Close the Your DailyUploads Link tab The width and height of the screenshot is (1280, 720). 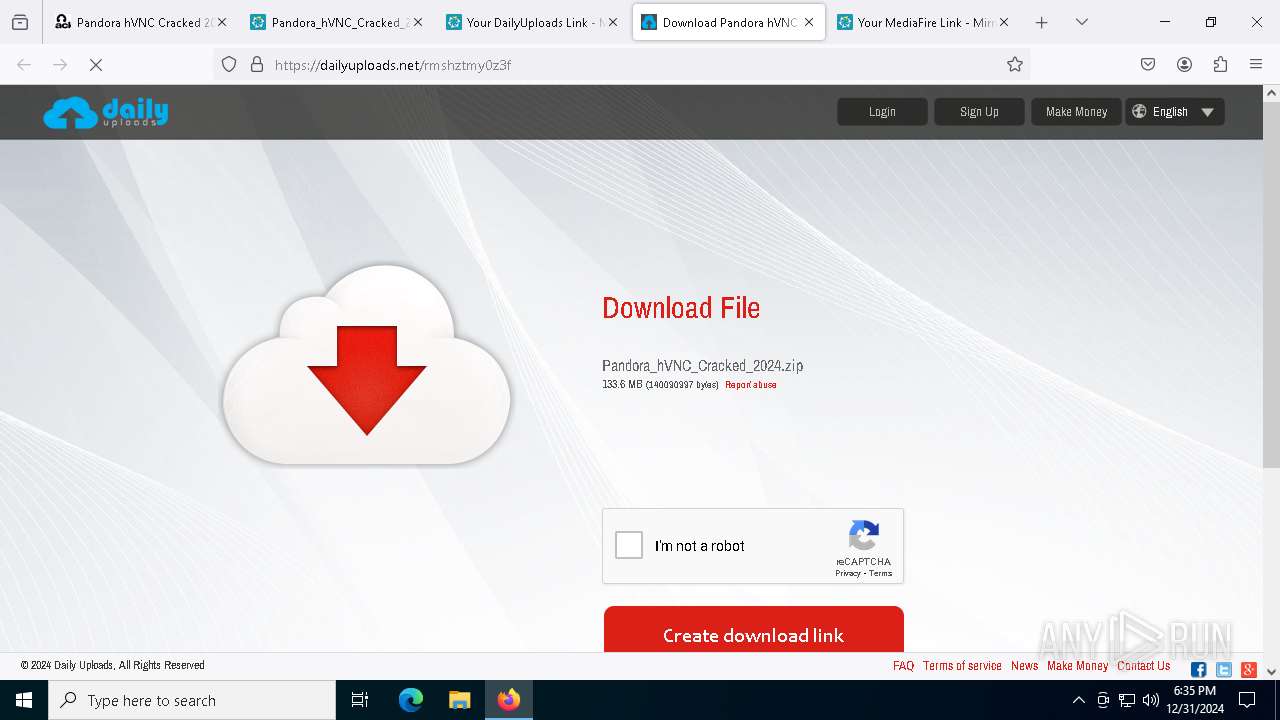point(613,22)
